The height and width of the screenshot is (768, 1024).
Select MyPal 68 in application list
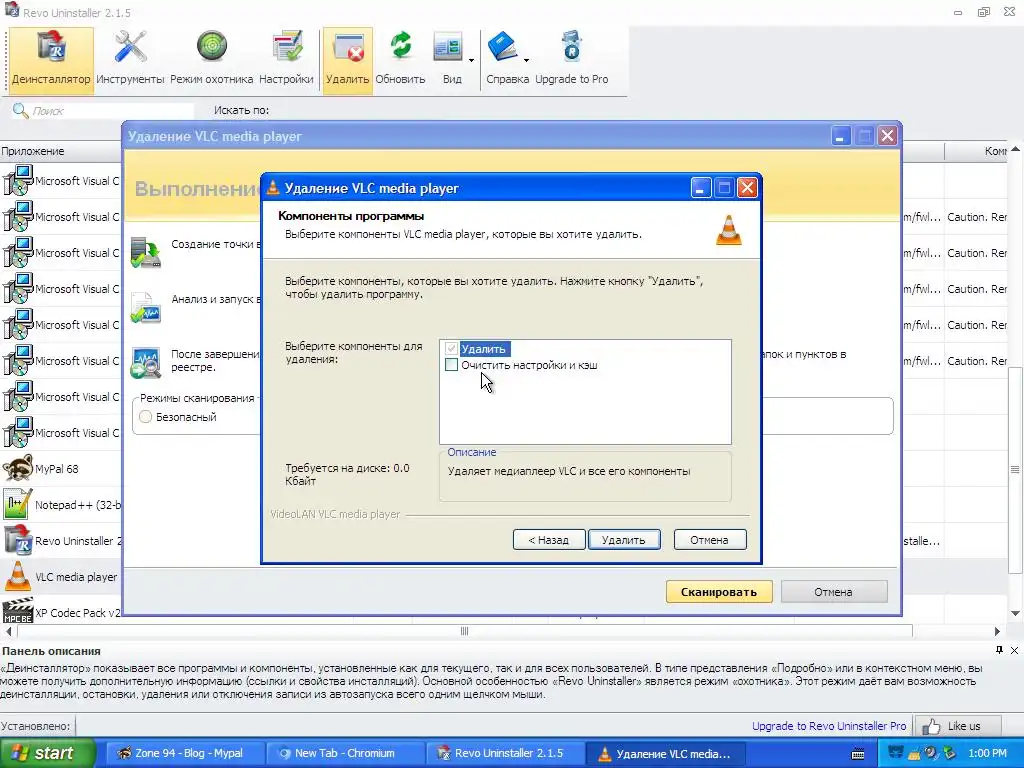[x=61, y=469]
